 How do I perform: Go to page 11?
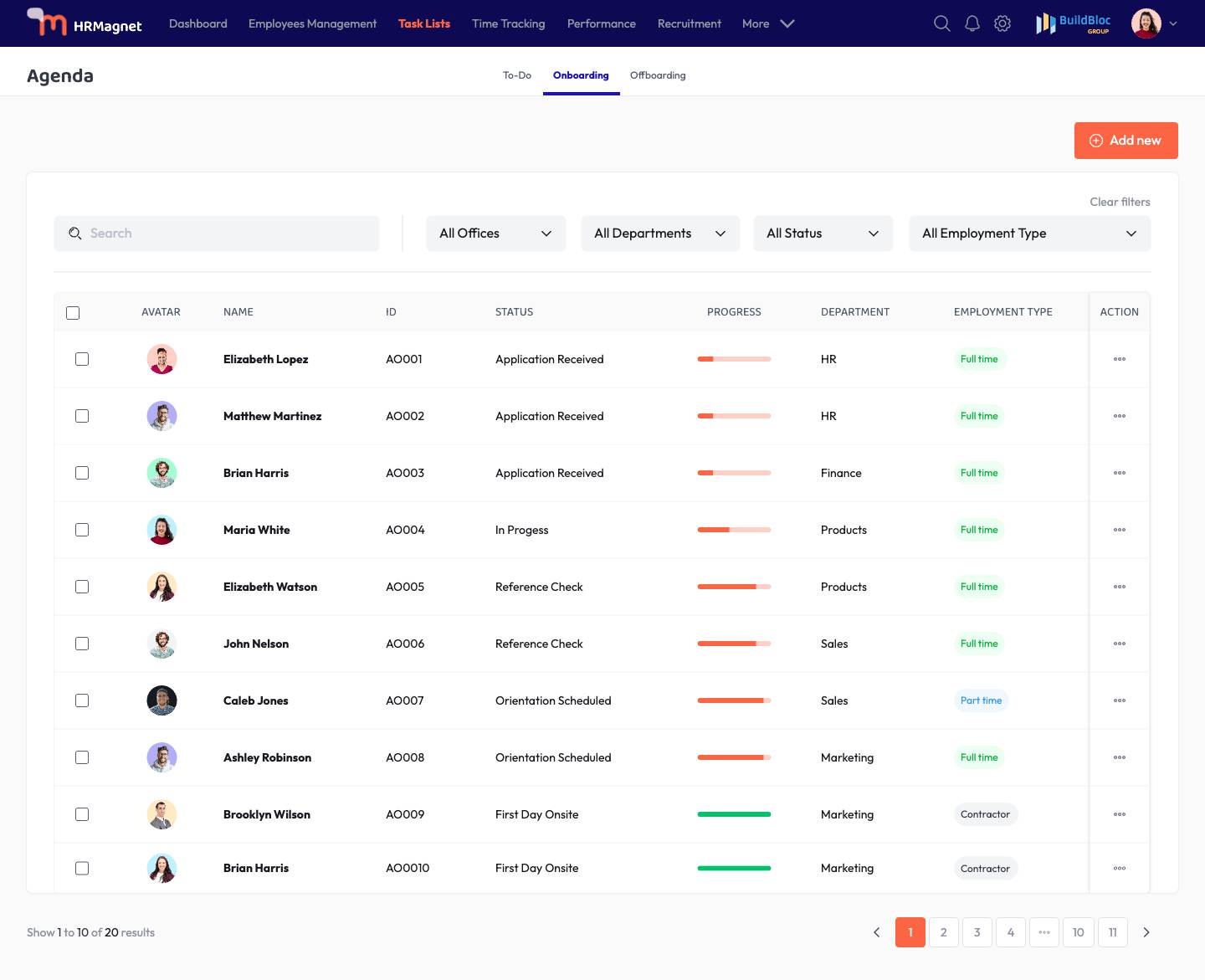[x=1113, y=932]
